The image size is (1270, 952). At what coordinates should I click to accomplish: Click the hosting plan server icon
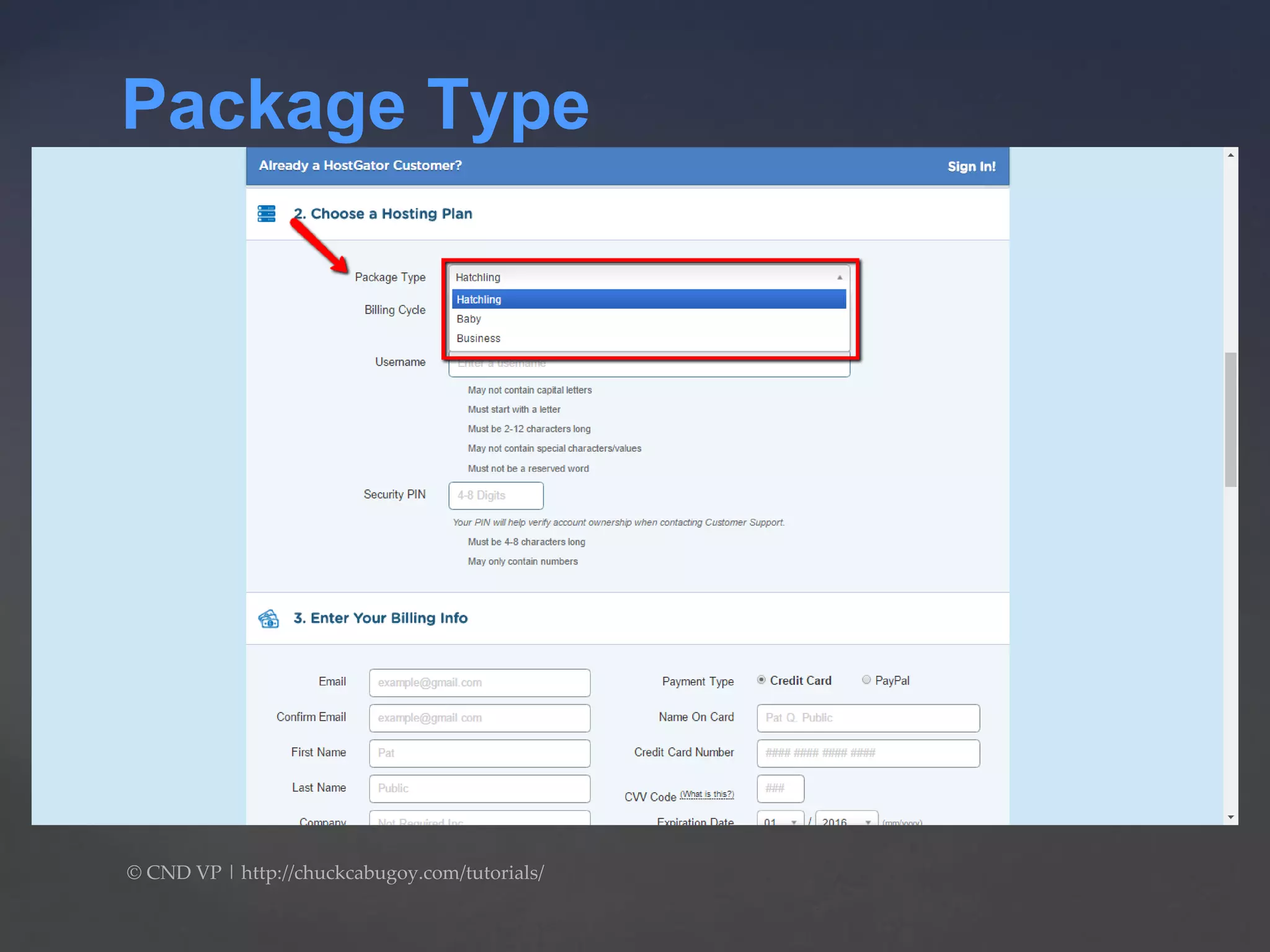pyautogui.click(x=267, y=214)
